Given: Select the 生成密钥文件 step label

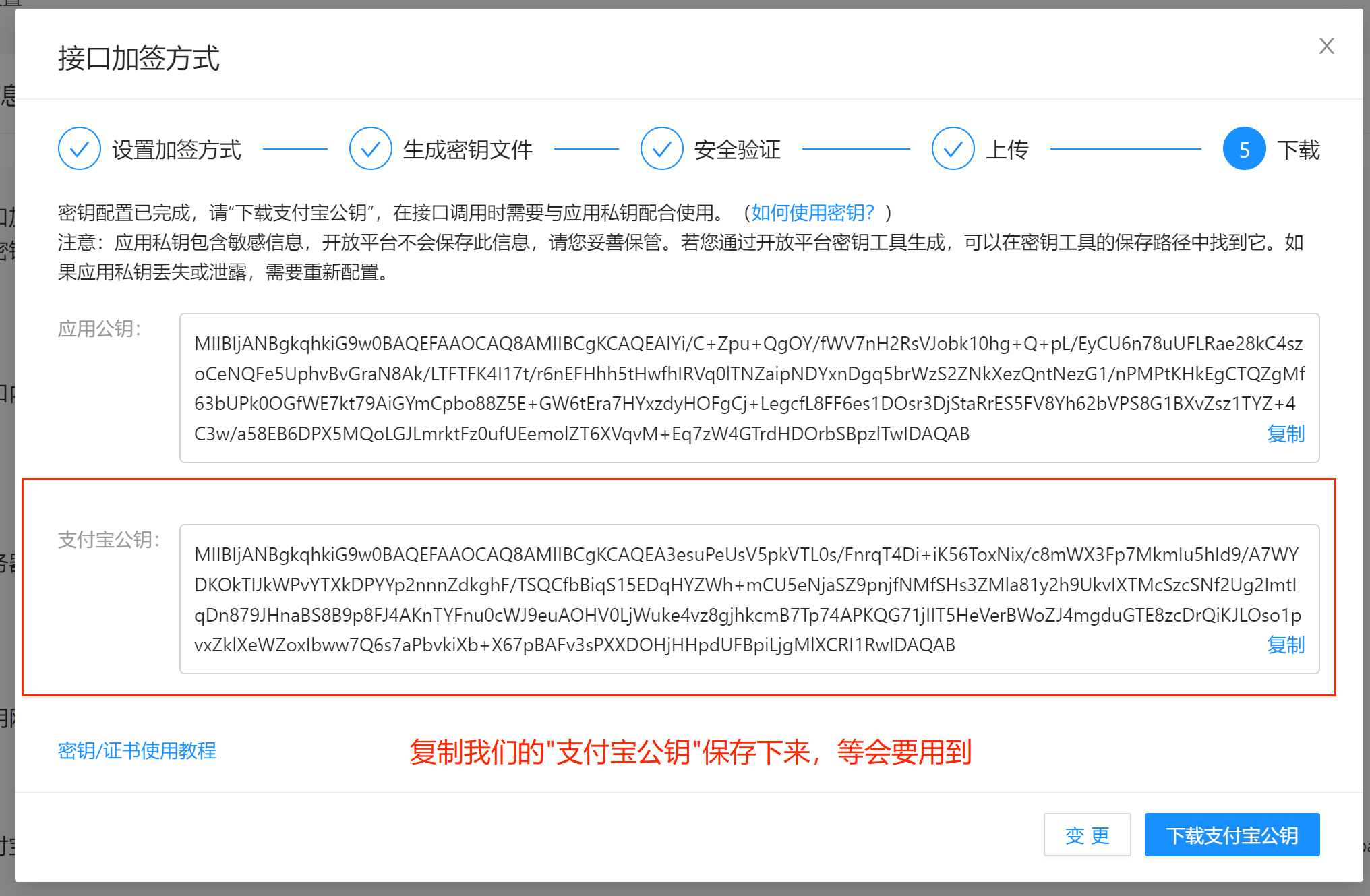Looking at the screenshot, I should (468, 149).
